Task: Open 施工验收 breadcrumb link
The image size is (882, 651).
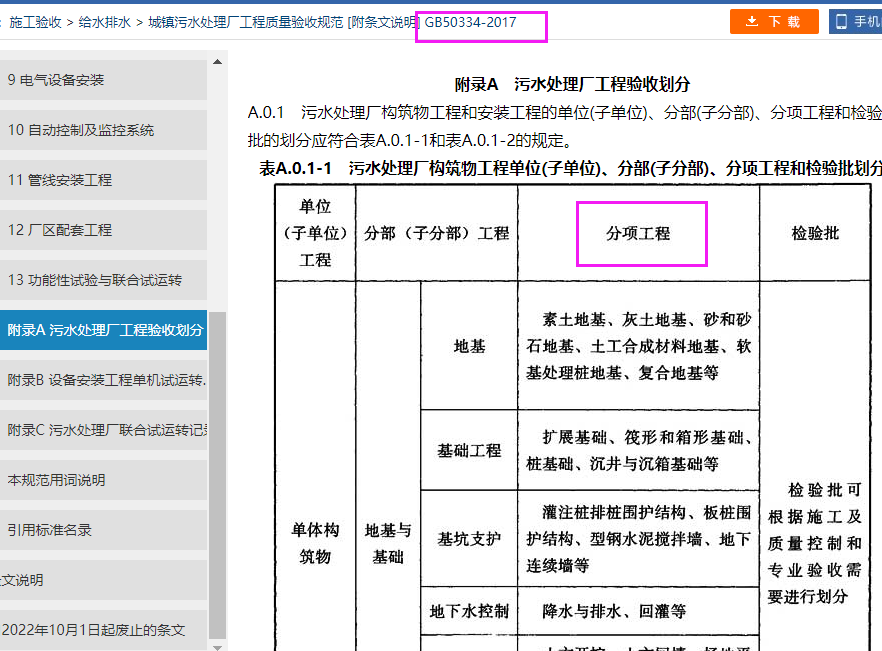Action: [35, 21]
